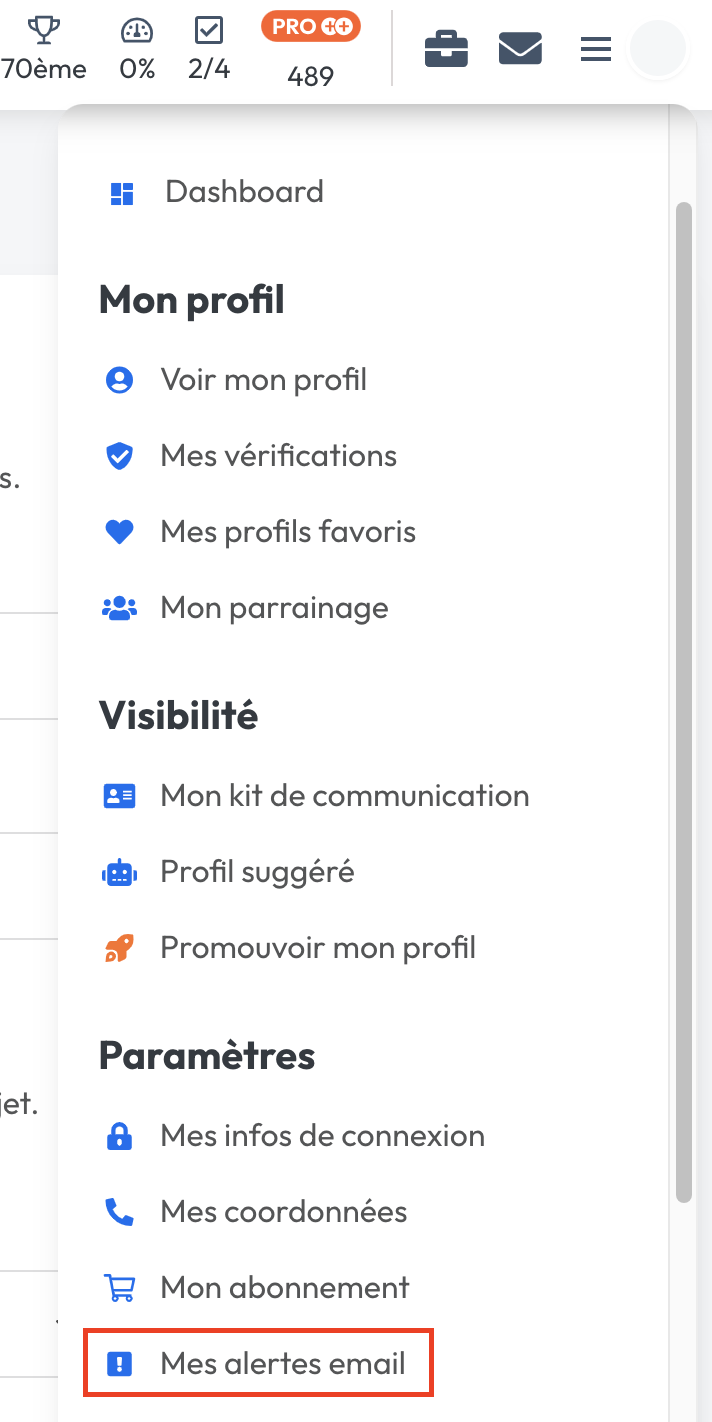Image resolution: width=712 pixels, height=1422 pixels.
Task: Open the briefcase icon
Action: coord(446,48)
